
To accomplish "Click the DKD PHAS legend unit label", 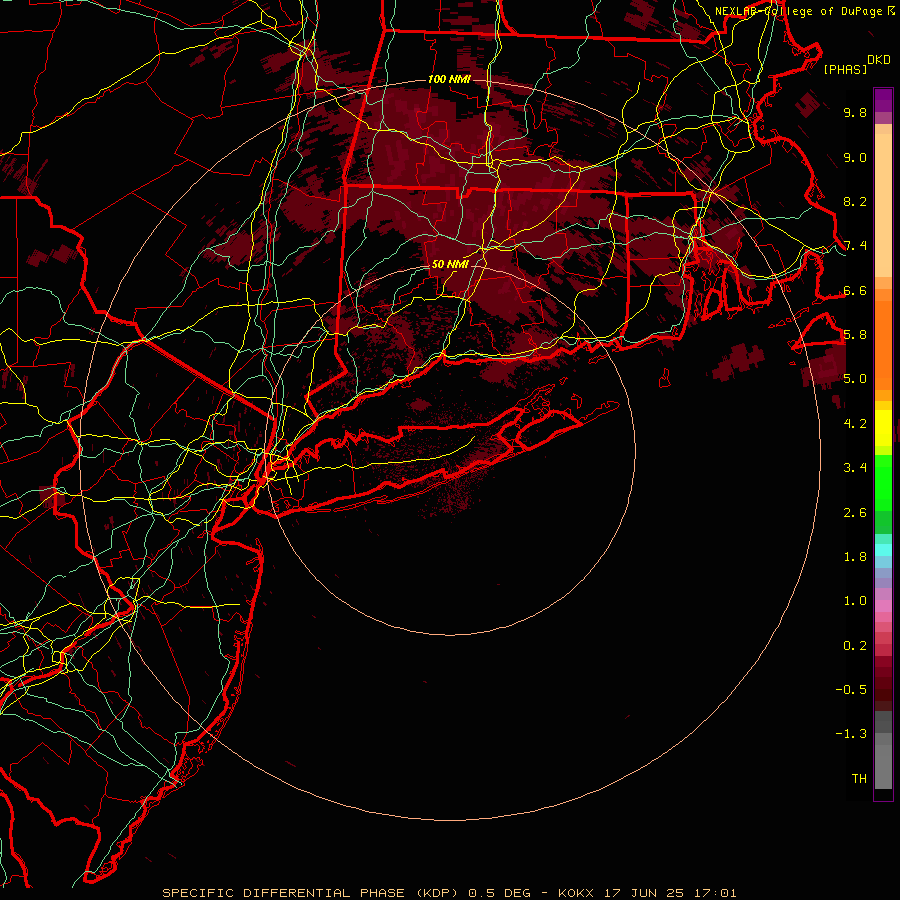I will click(857, 64).
